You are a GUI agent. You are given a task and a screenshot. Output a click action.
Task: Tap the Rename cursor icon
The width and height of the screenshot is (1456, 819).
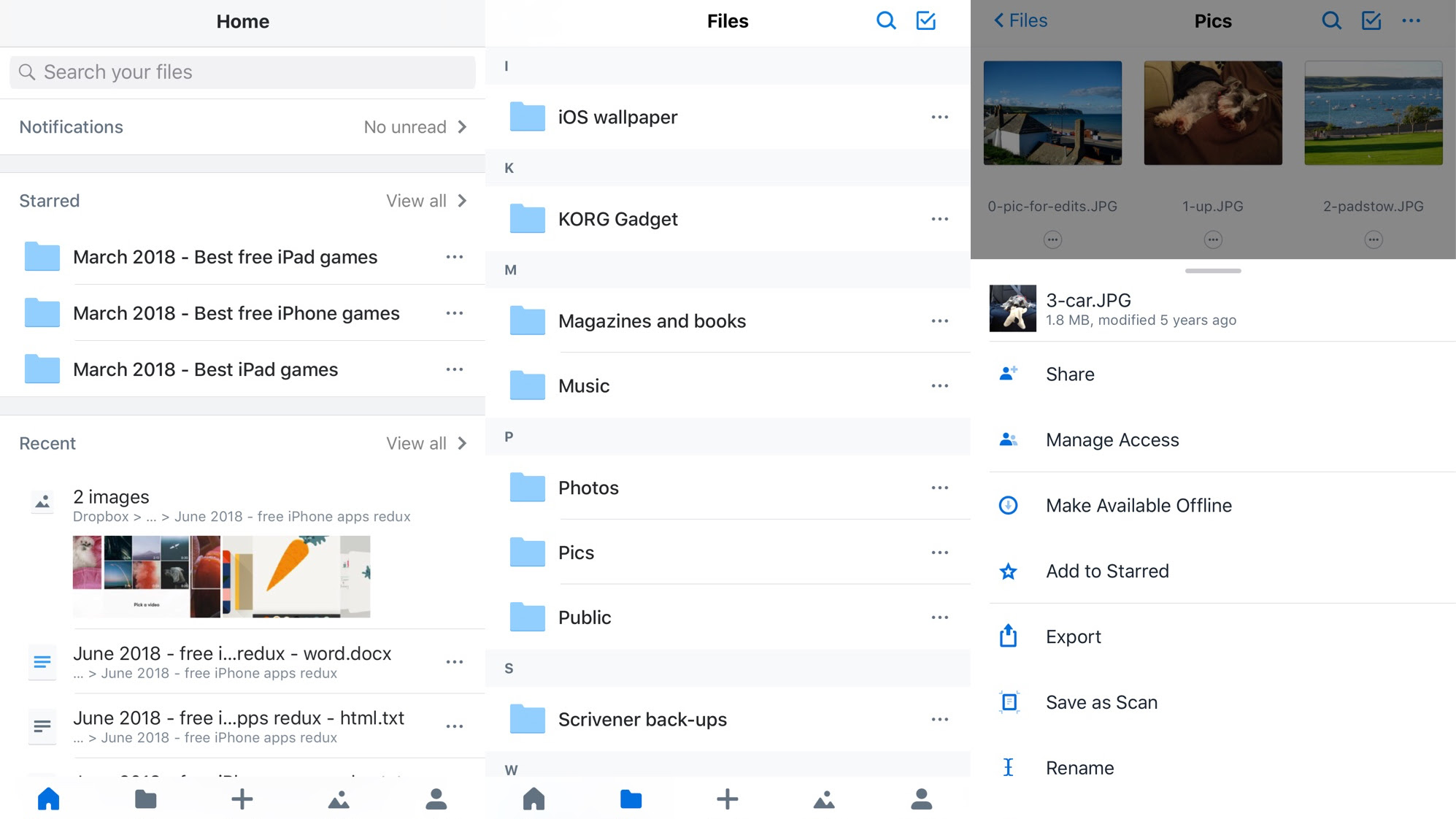point(1008,767)
